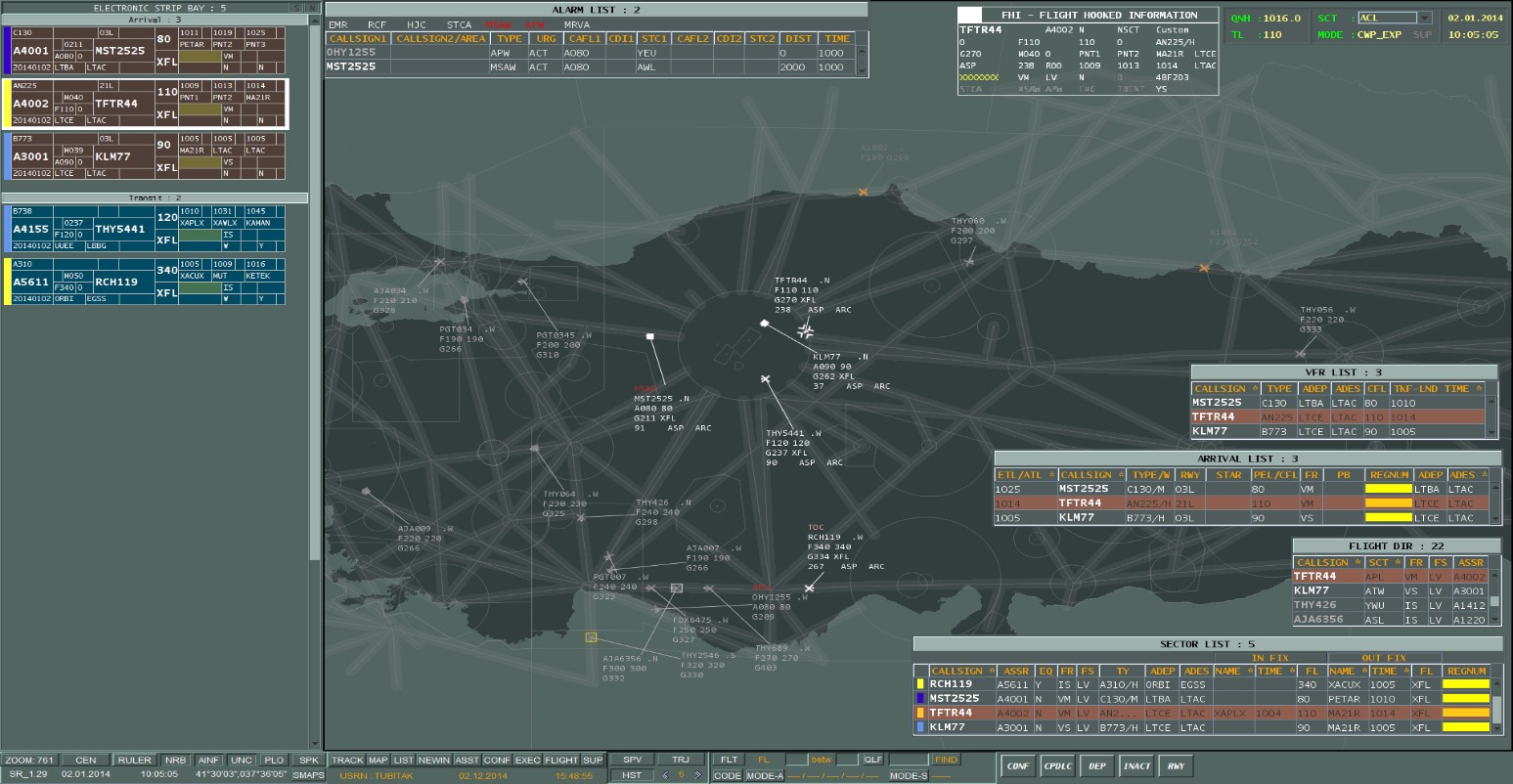Sort VFR List by CALLSIGN header
Viewport: 1513px width, 784px height.
[1225, 388]
